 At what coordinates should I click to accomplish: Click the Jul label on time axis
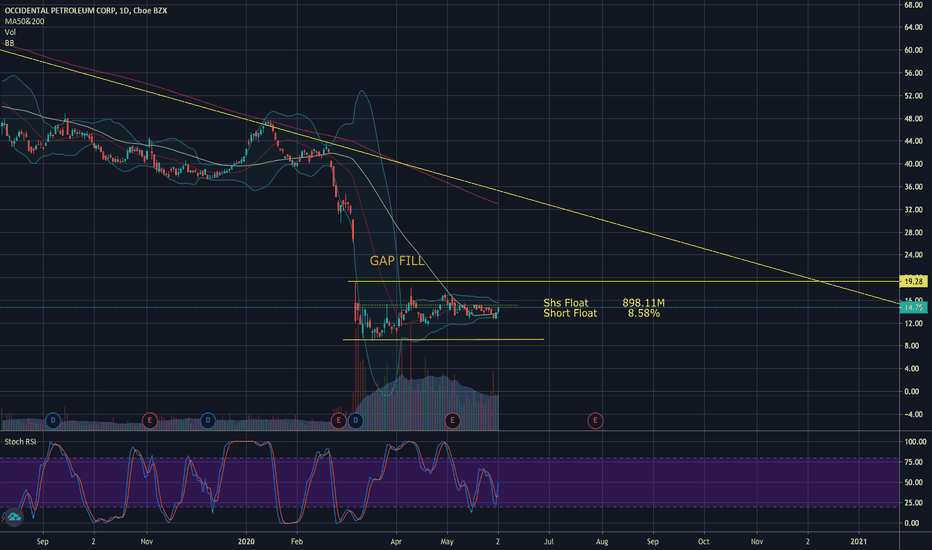(x=549, y=542)
